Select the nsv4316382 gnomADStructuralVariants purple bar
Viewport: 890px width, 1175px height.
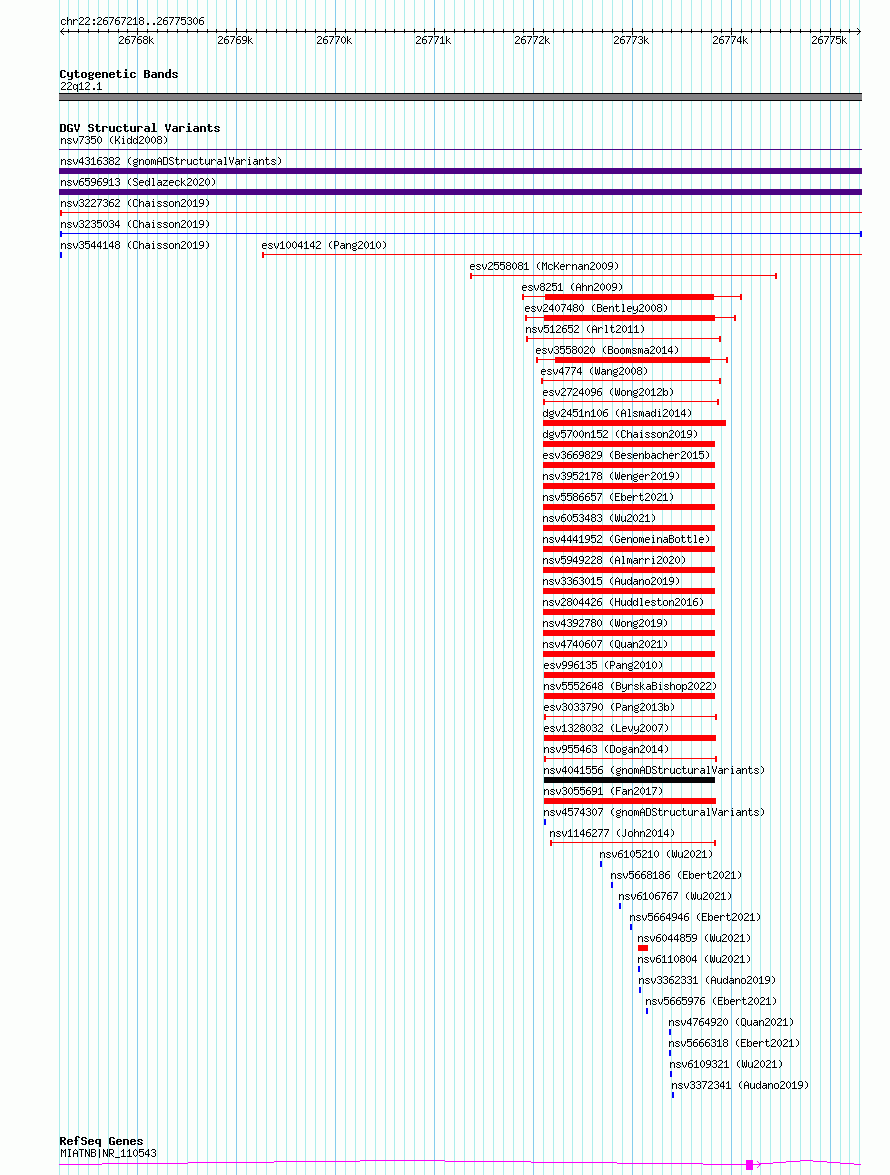(461, 171)
